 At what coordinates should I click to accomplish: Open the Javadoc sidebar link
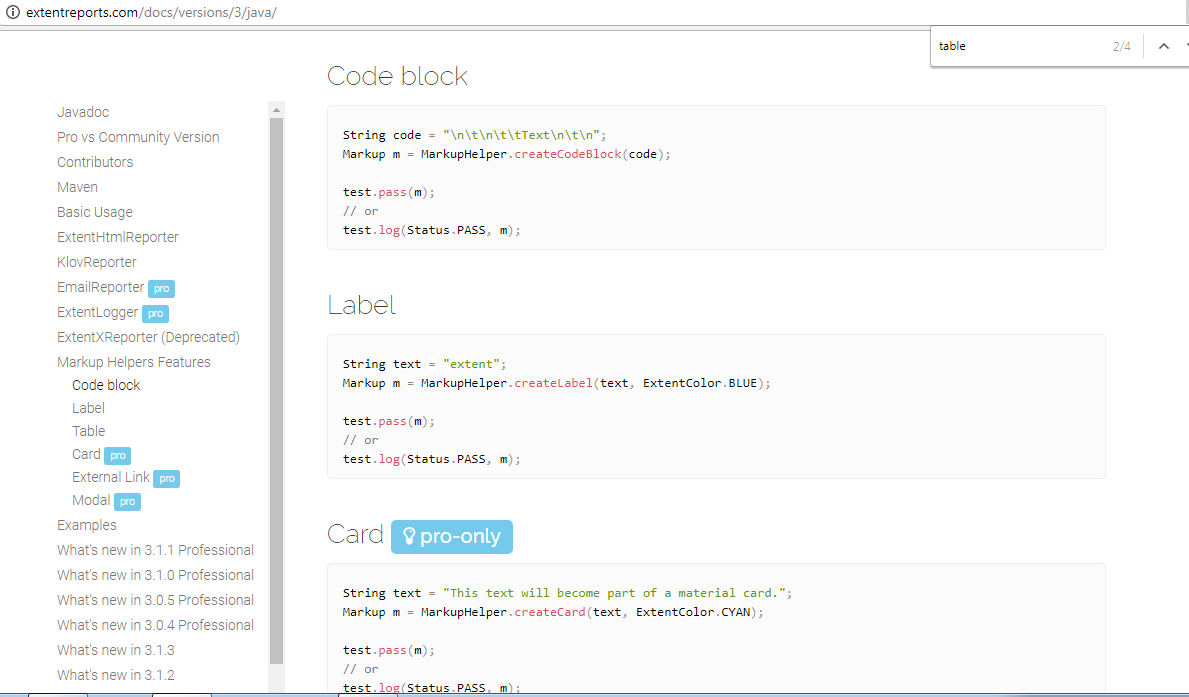[x=83, y=112]
